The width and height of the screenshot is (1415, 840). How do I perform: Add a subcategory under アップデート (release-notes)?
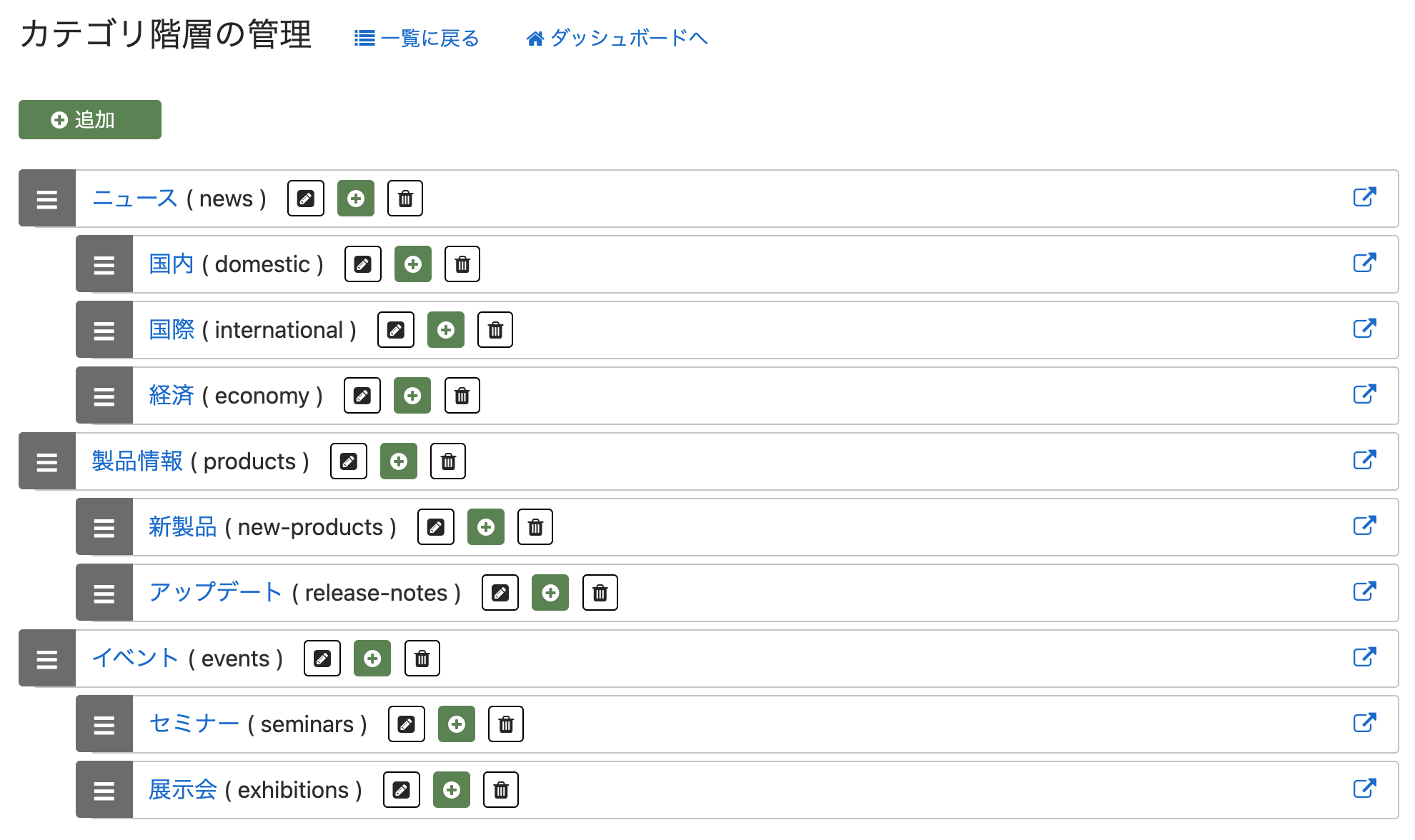(x=550, y=593)
